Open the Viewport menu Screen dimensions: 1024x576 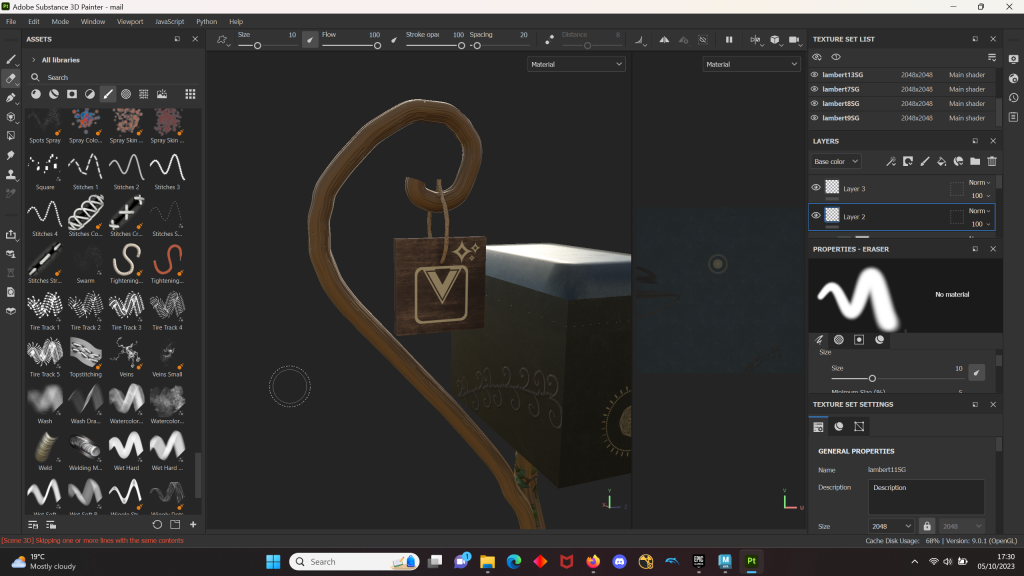pyautogui.click(x=130, y=22)
